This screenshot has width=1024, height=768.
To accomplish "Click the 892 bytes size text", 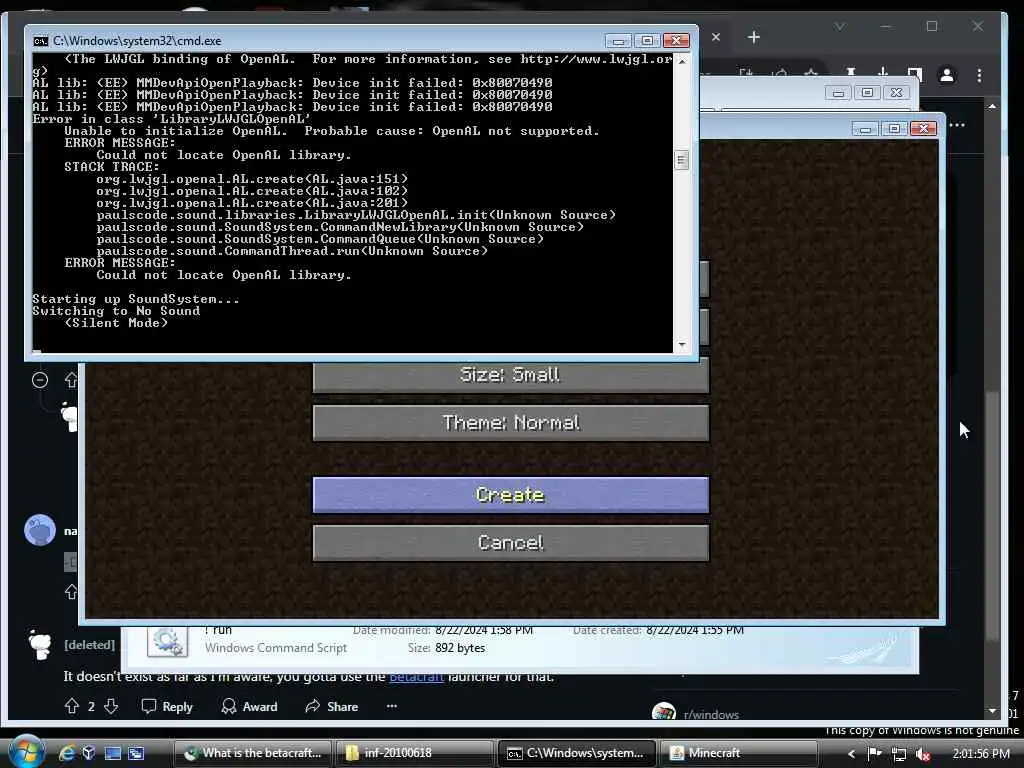I will tap(460, 648).
